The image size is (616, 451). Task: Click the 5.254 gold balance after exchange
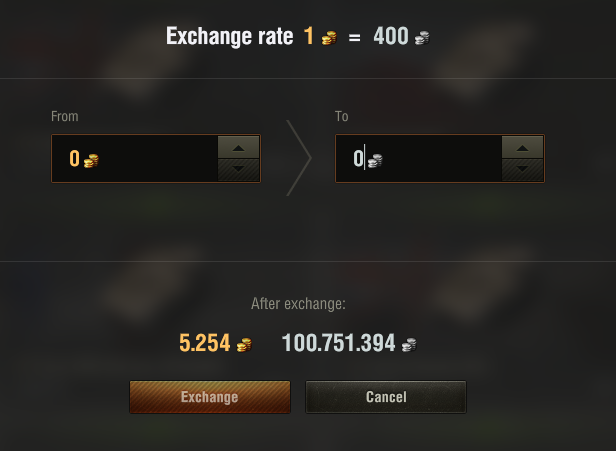pyautogui.click(x=205, y=343)
